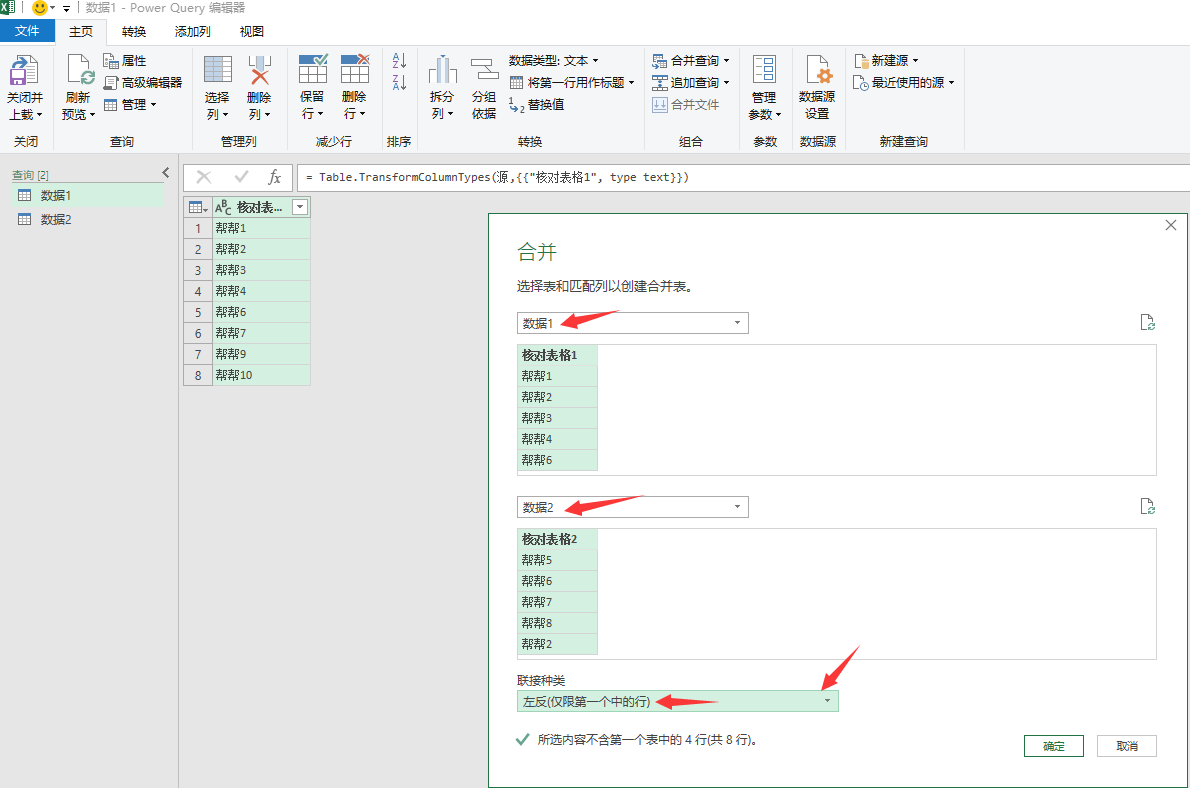Viewport: 1190px width, 788px height.
Task: Select row number 5 in data grid
Action: click(x=198, y=312)
